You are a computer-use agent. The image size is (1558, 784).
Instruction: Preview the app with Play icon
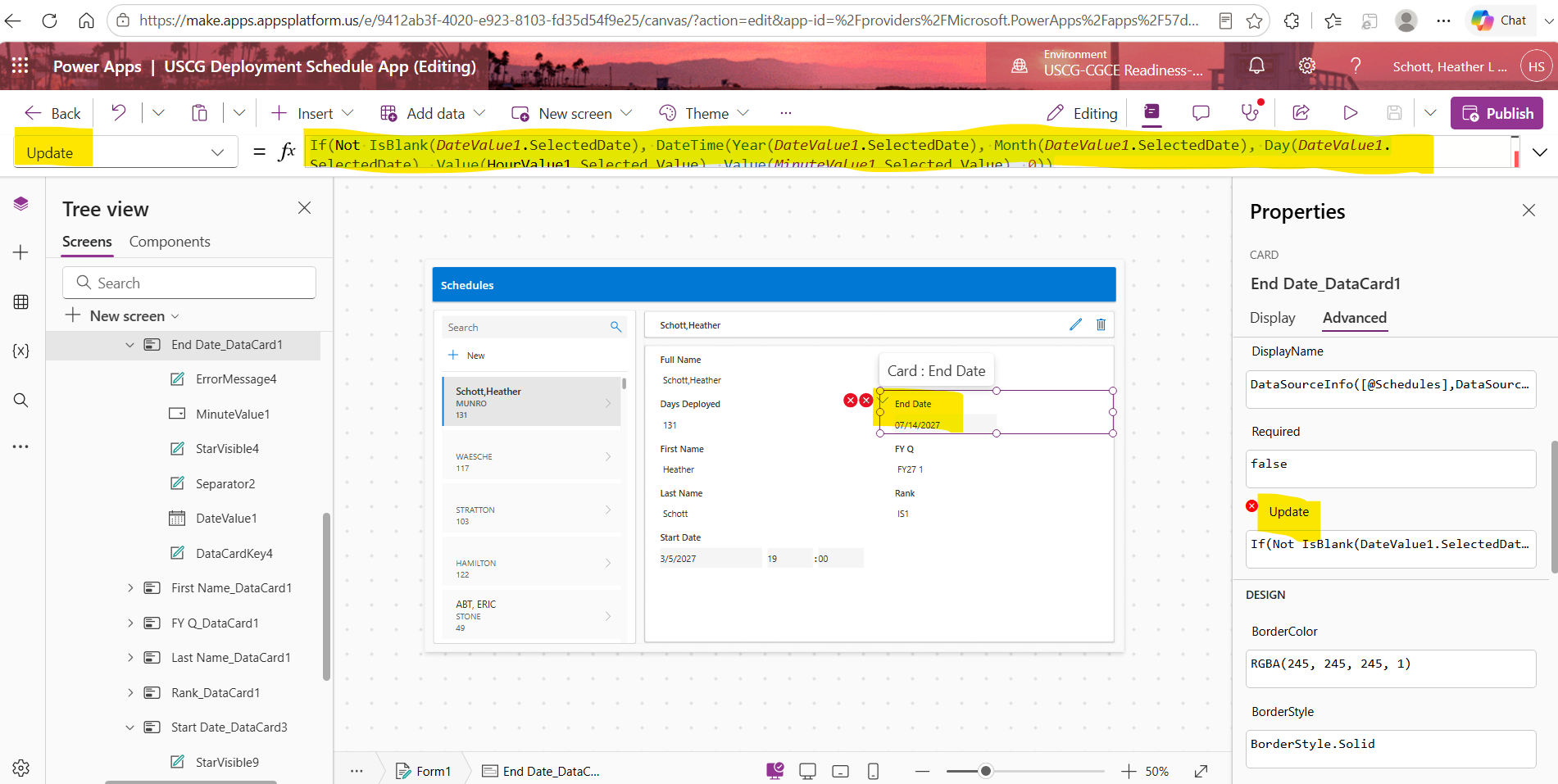tap(1351, 113)
